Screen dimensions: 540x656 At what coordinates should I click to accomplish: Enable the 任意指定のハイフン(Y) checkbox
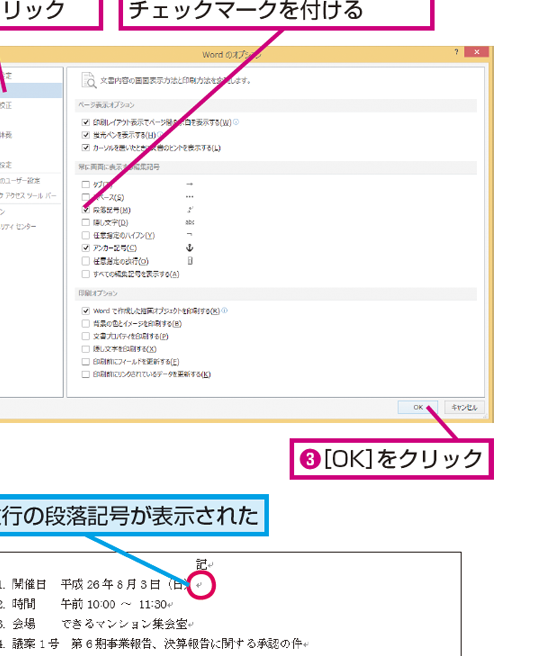tap(86, 235)
